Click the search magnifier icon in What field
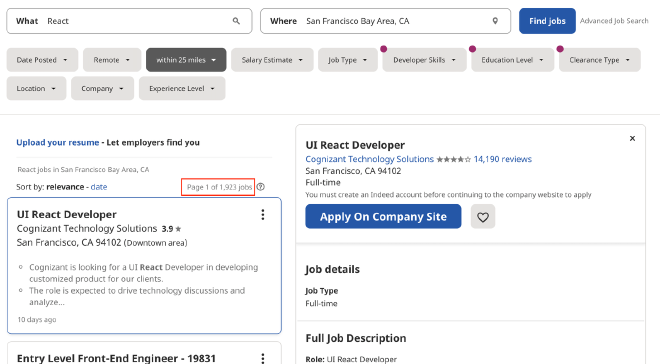 (x=236, y=21)
